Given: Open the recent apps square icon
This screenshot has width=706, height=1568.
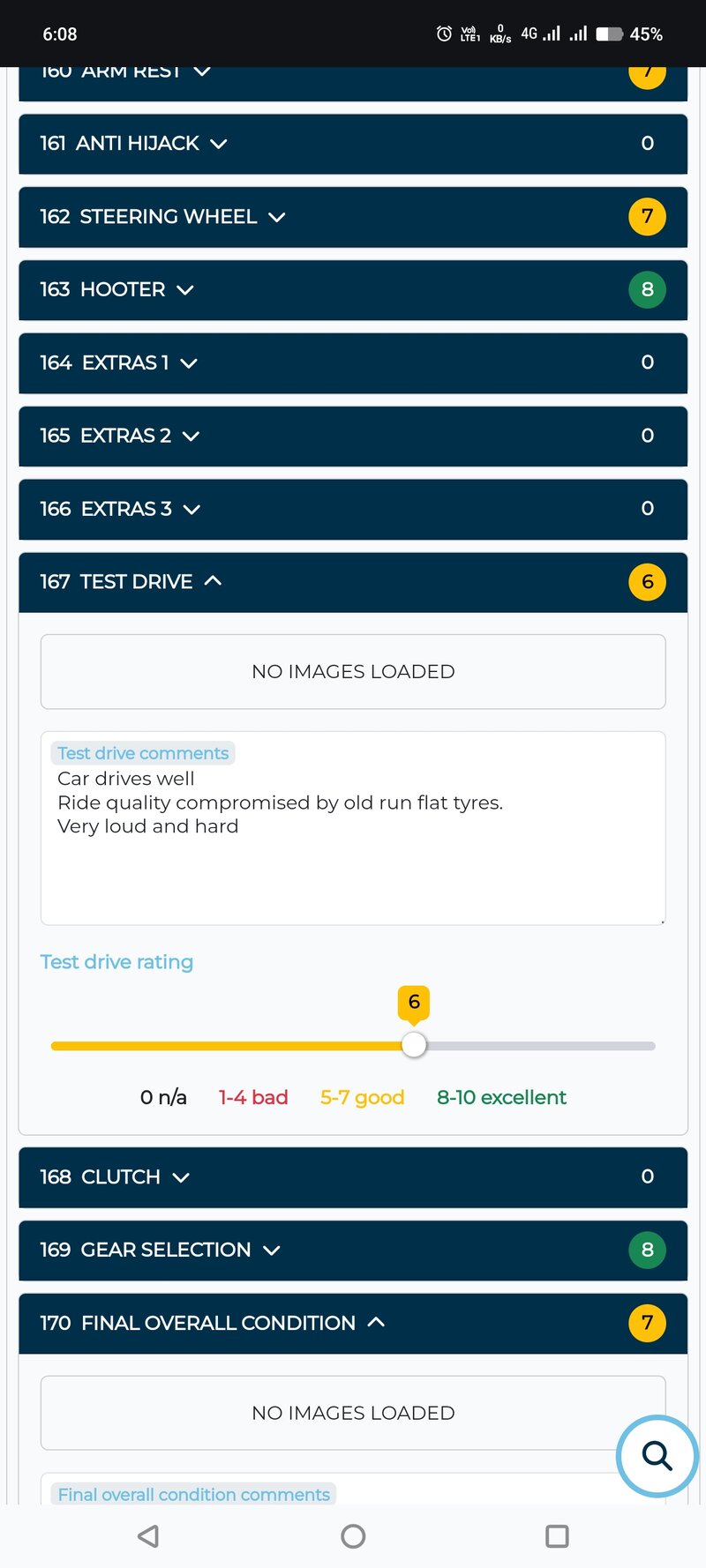Looking at the screenshot, I should (557, 1536).
